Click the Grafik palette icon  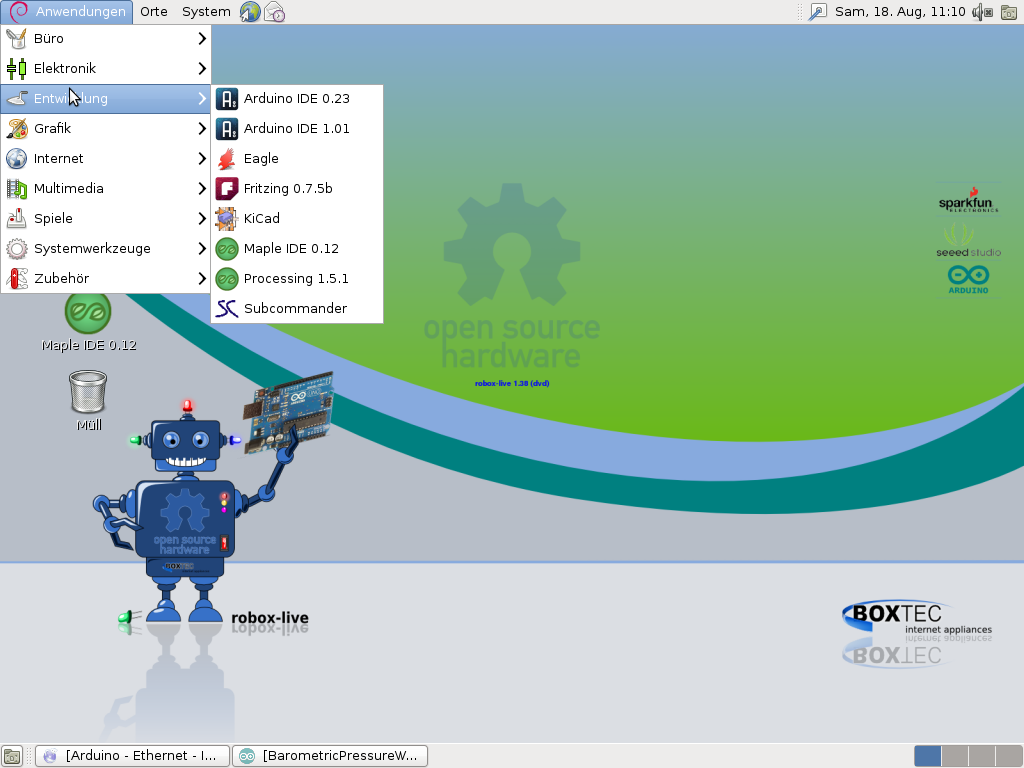16,129
